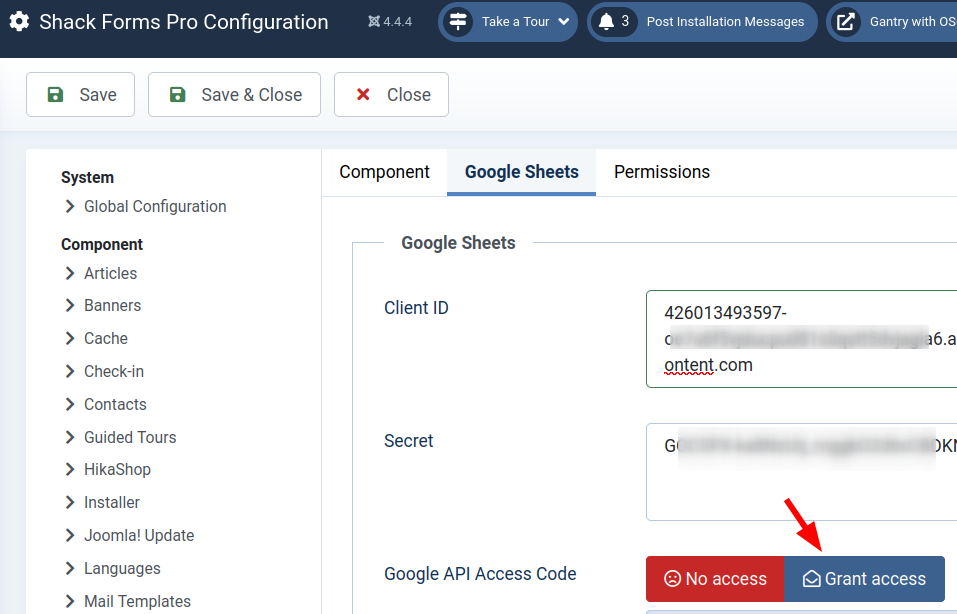Image resolution: width=957 pixels, height=614 pixels.
Task: Click the notifications bell icon
Action: click(606, 22)
